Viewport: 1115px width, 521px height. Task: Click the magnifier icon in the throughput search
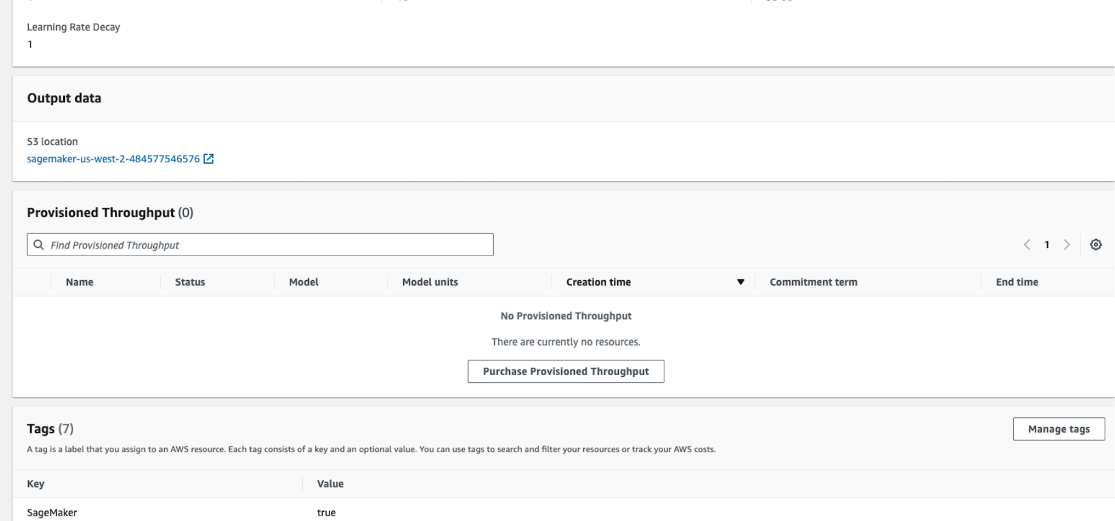coord(38,244)
